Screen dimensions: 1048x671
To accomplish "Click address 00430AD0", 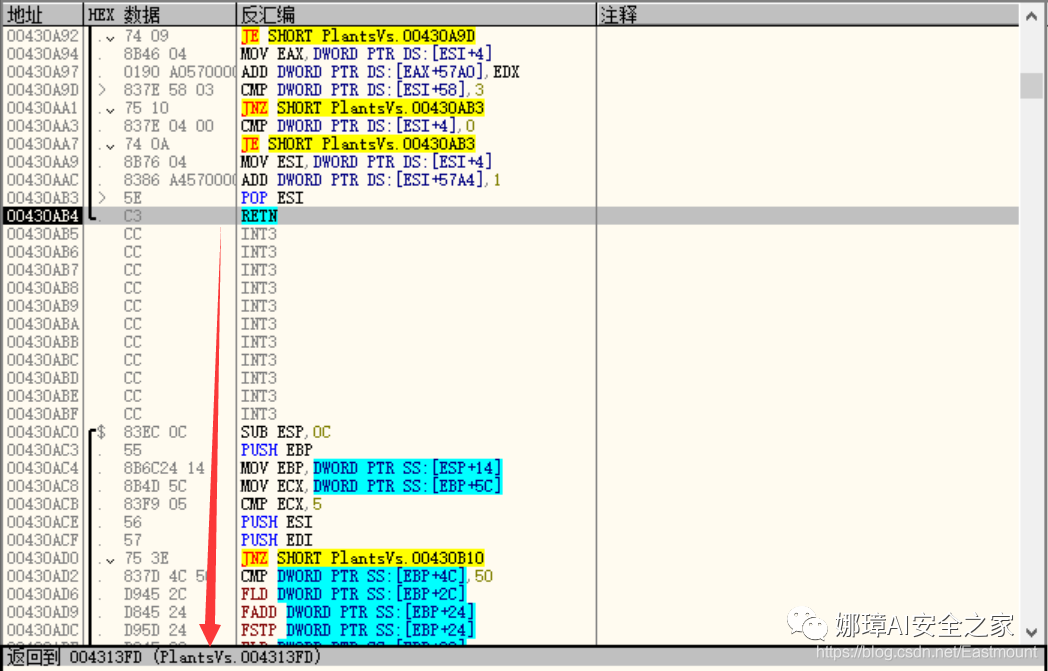I will 42,559.
